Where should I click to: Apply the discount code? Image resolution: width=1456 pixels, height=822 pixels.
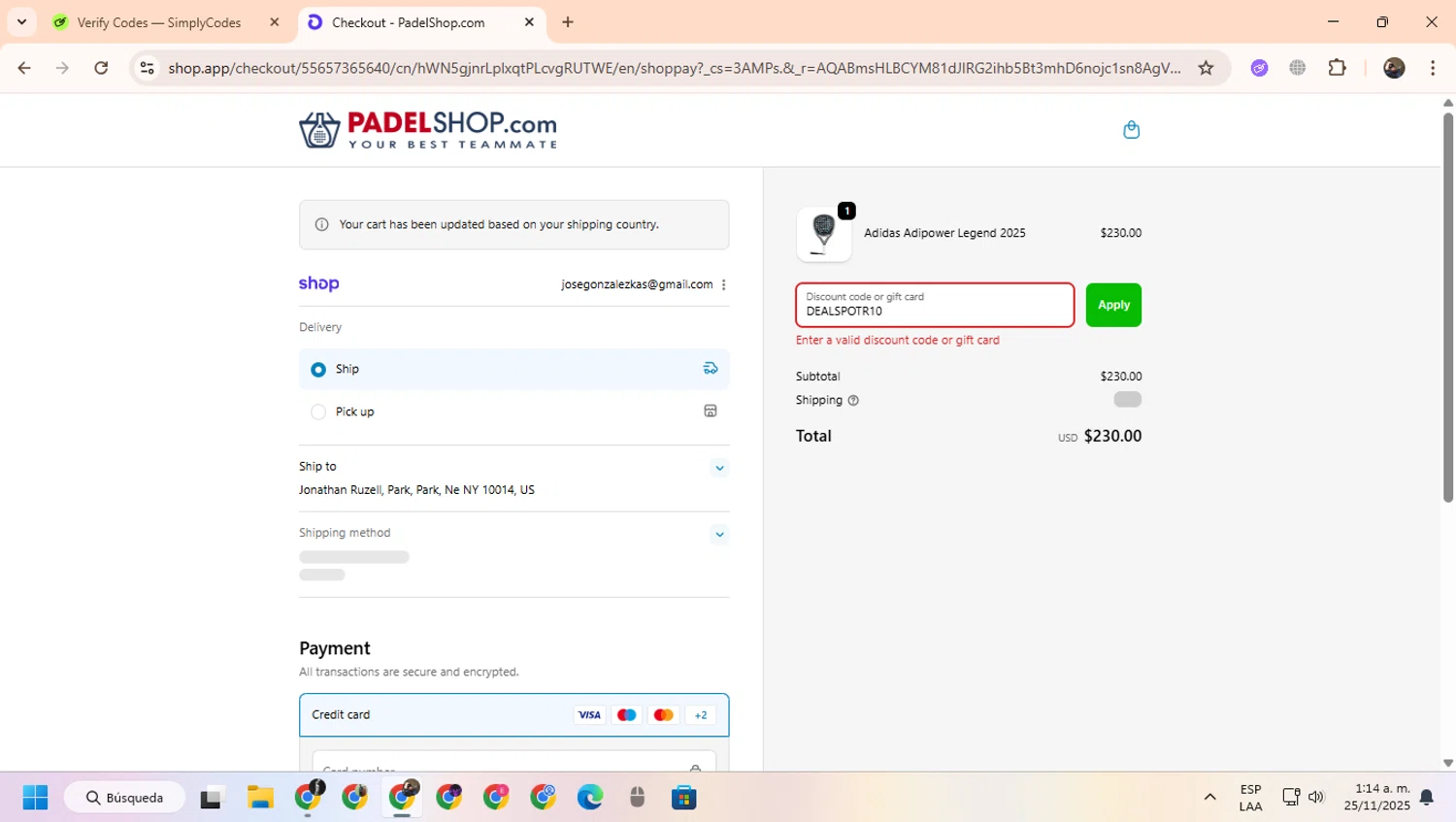(x=1113, y=305)
